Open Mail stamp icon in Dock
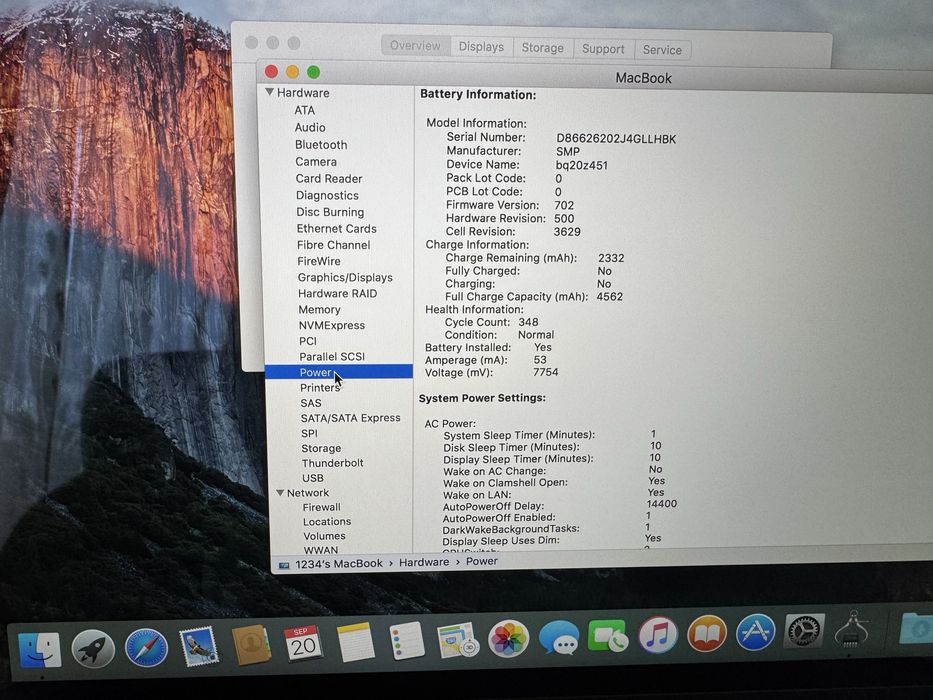 tap(199, 646)
